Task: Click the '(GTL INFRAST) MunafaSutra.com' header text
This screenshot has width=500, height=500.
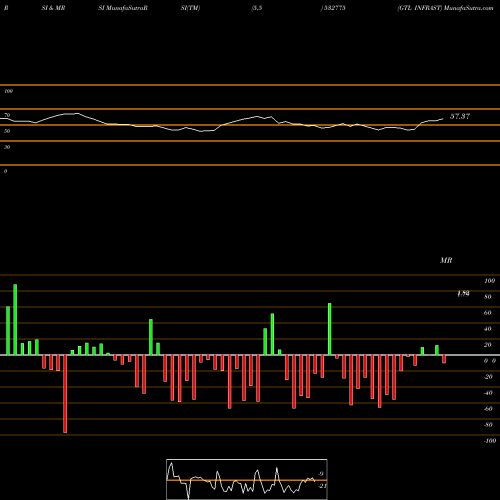Action: pos(445,8)
